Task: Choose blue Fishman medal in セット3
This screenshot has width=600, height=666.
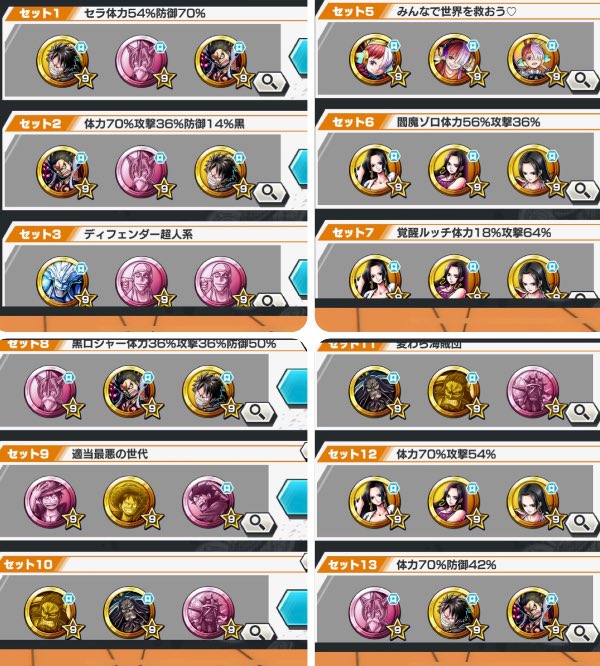Action: coord(62,282)
